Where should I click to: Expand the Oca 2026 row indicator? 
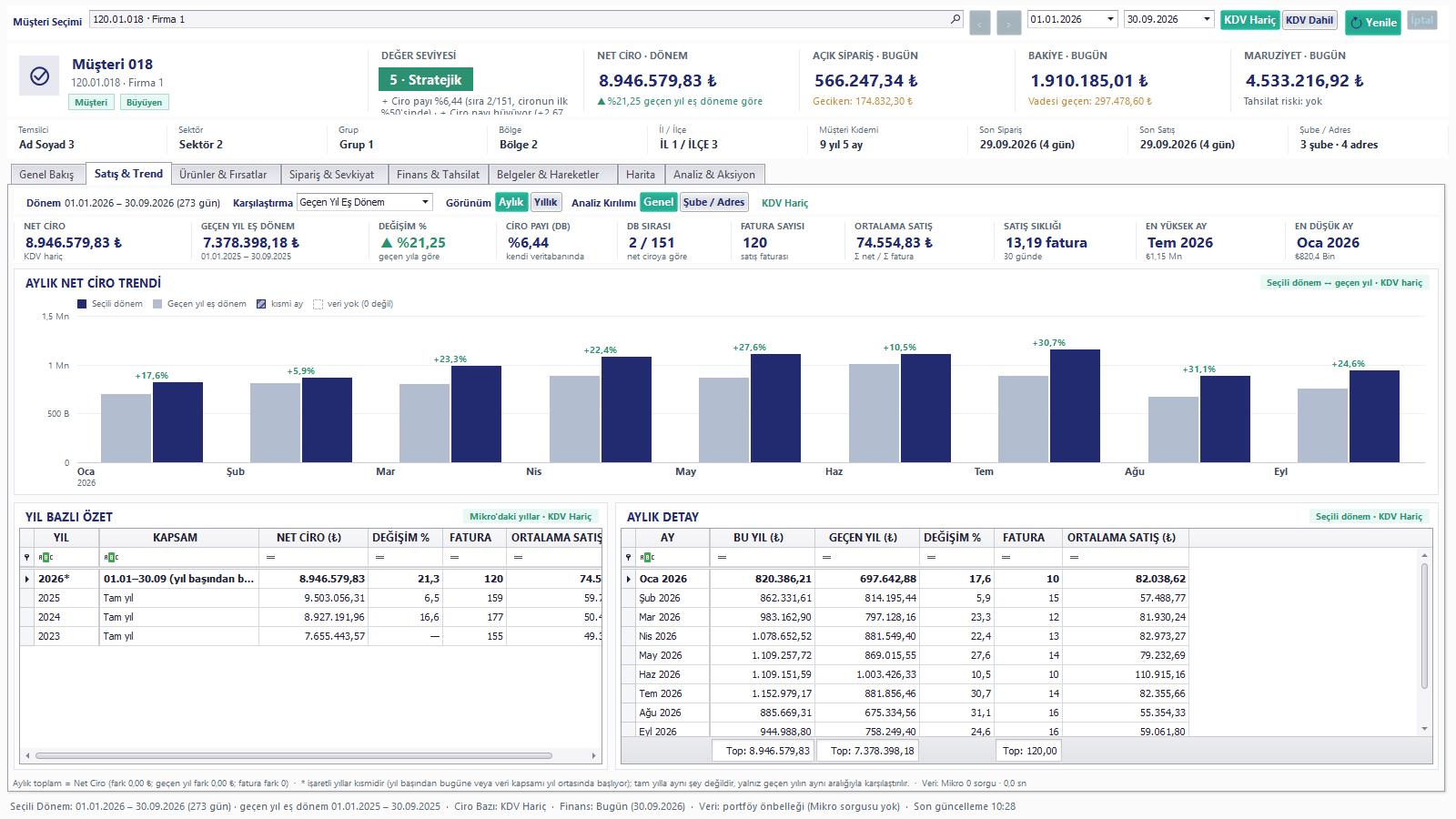[628, 579]
